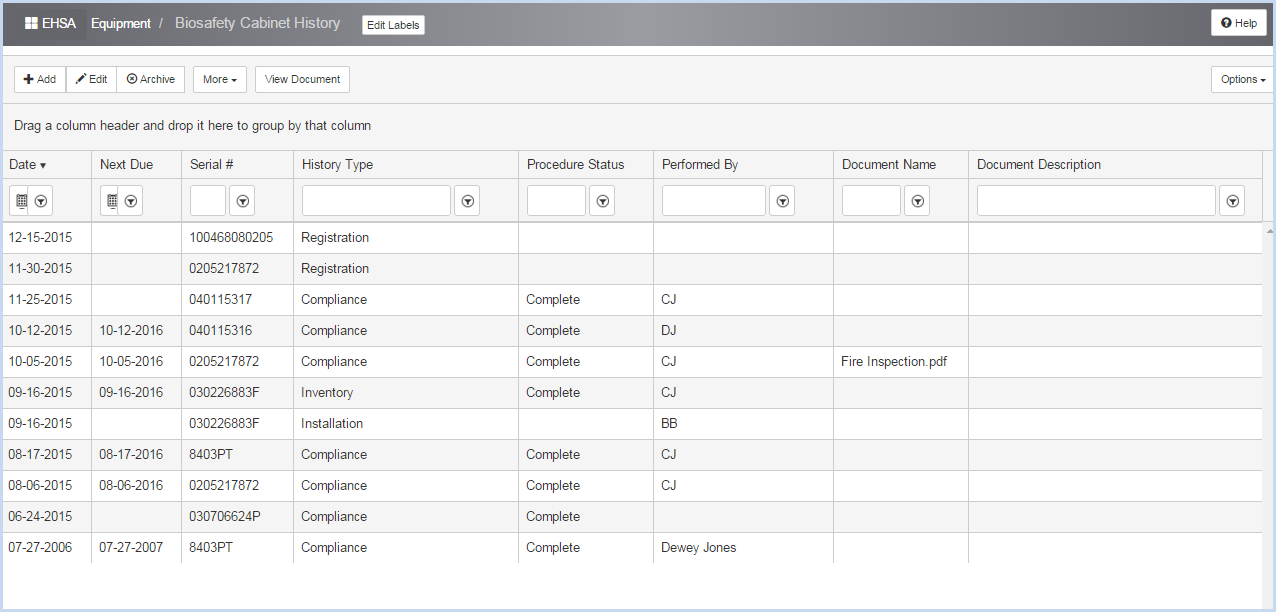Click the DJ performed-by cell
The height and width of the screenshot is (612, 1276).
(x=743, y=331)
